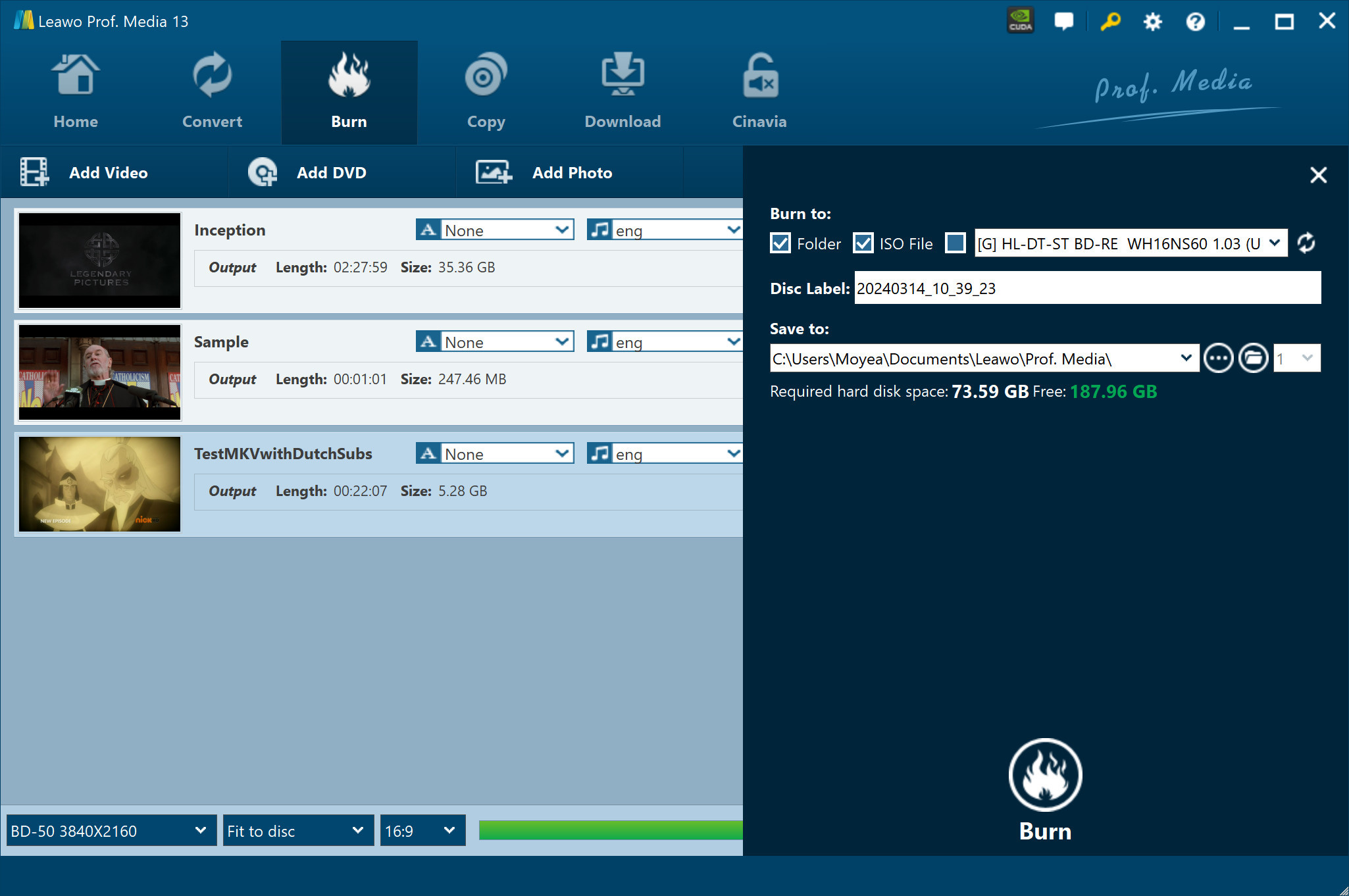Switch to the Convert tab
1349x896 pixels.
212,93
